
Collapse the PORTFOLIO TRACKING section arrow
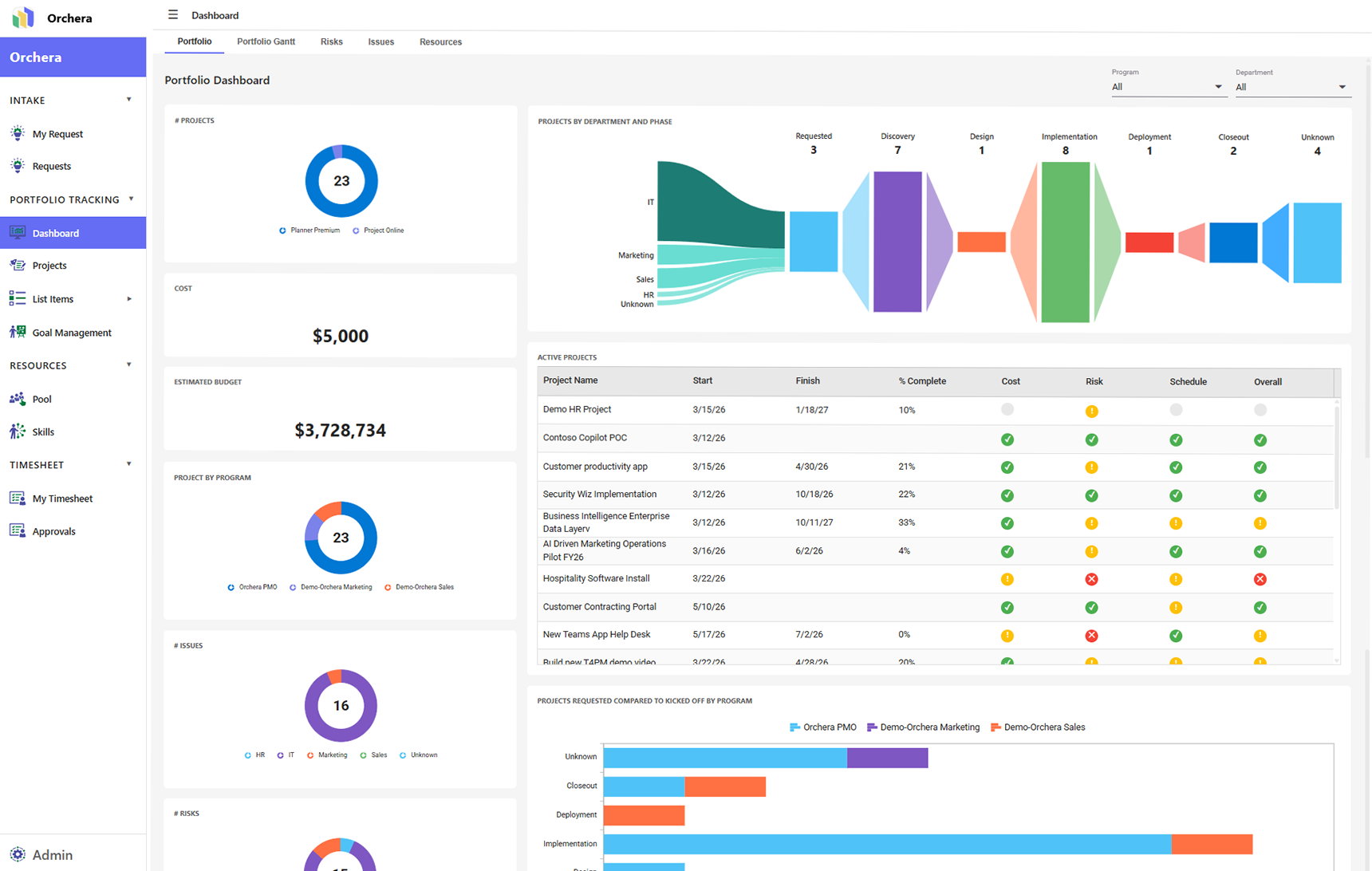tap(132, 199)
